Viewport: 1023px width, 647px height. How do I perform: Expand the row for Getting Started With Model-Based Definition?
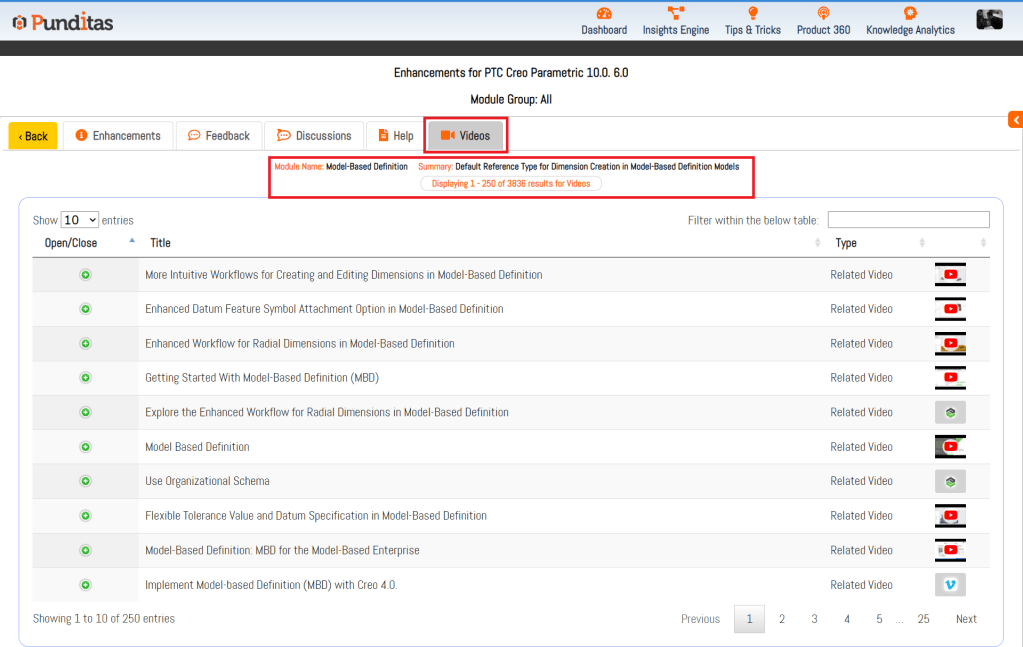click(x=86, y=378)
